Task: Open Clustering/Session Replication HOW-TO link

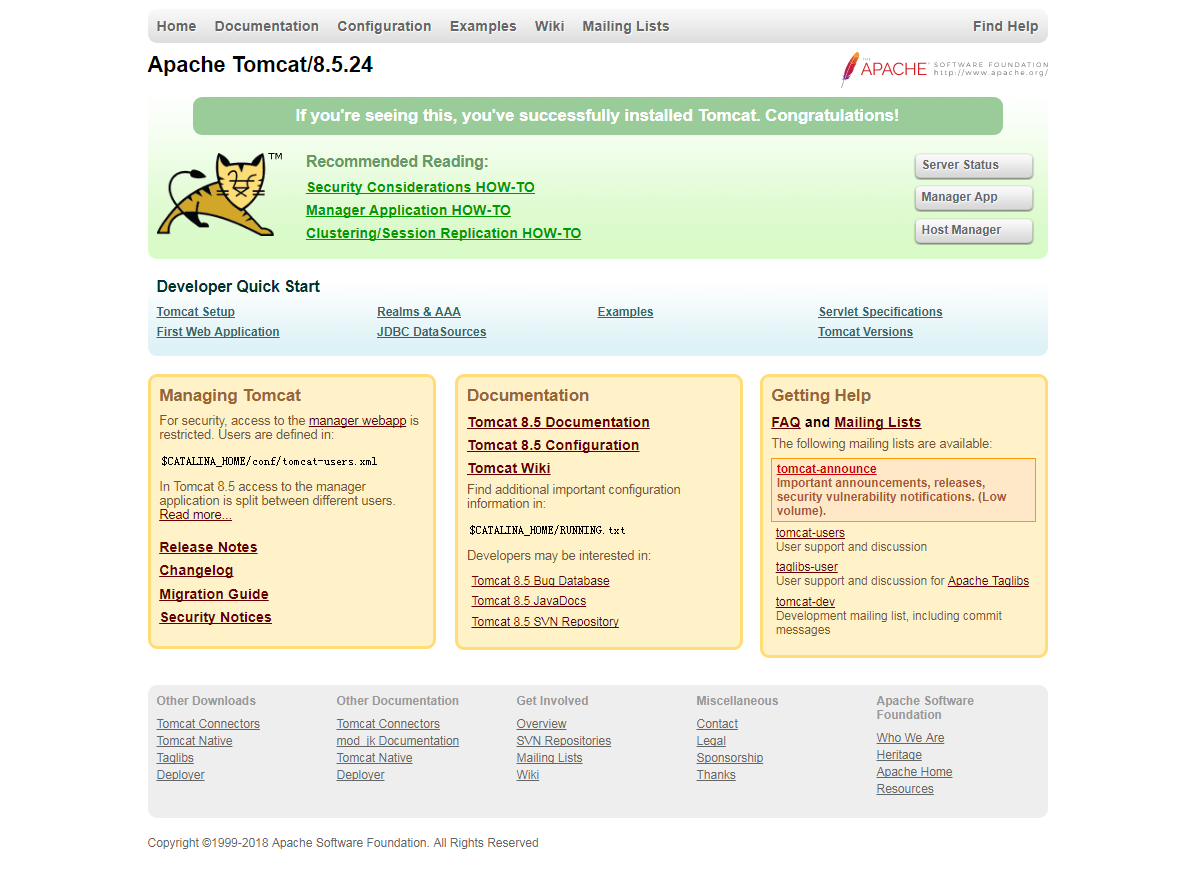Action: pyautogui.click(x=443, y=233)
